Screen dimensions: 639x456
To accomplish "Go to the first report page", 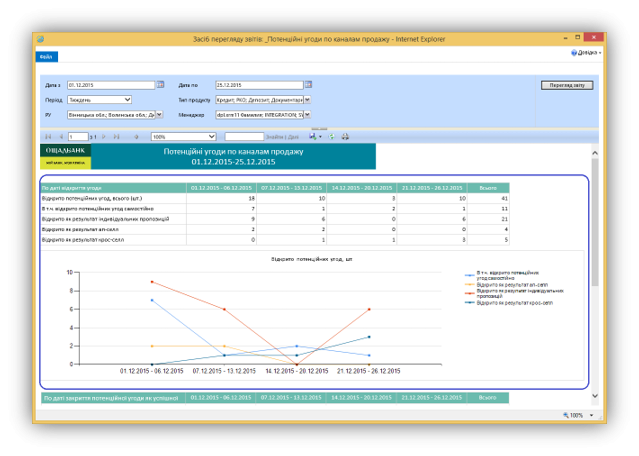I will point(47,136).
